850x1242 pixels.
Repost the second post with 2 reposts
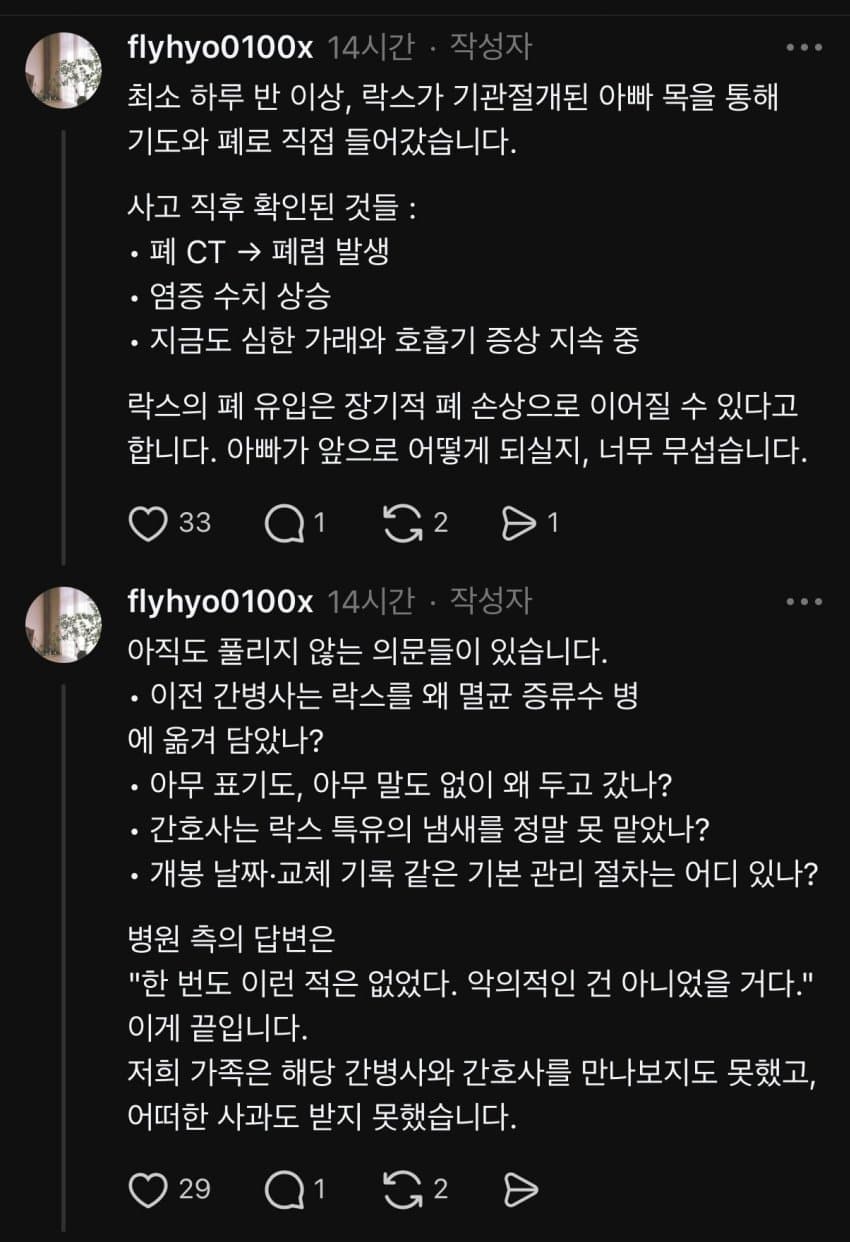[x=404, y=1188]
